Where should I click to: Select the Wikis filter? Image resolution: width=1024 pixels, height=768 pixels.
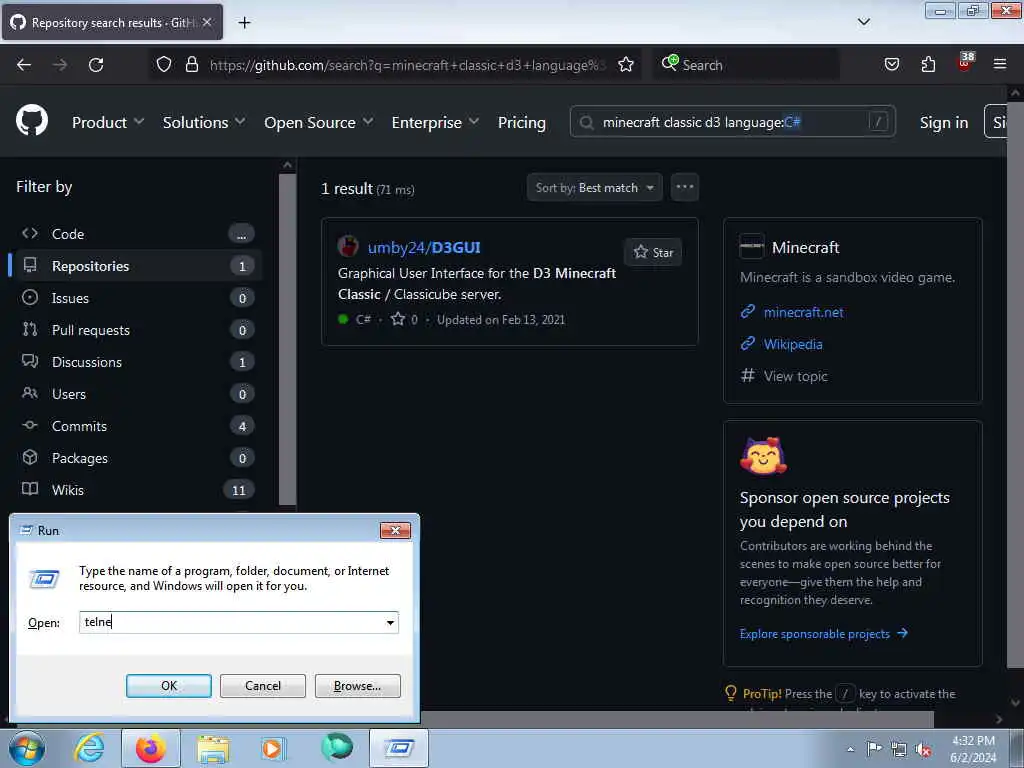point(136,490)
